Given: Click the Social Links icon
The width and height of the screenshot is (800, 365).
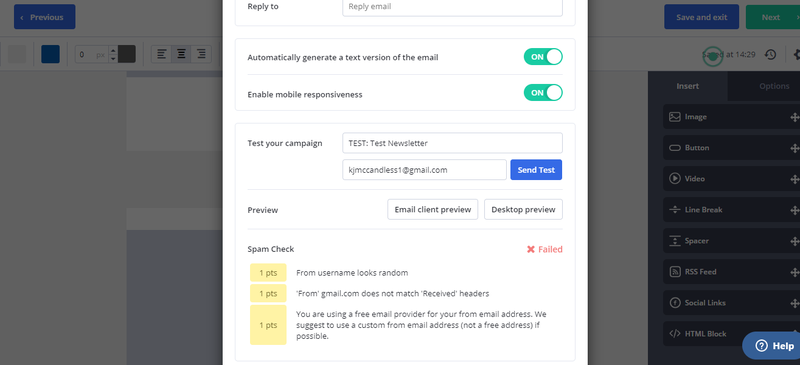Looking at the screenshot, I should (674, 303).
